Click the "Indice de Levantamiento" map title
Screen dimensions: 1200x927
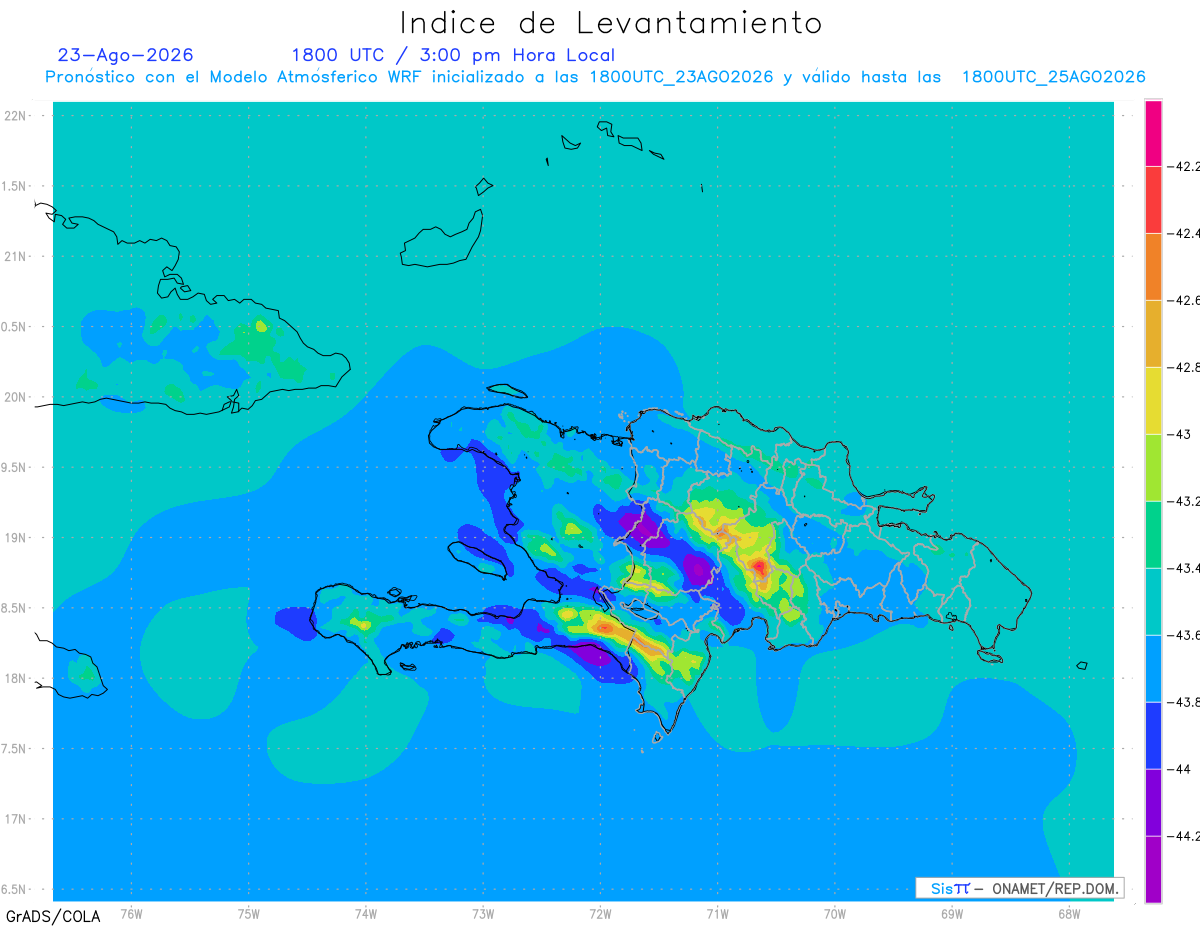click(611, 22)
